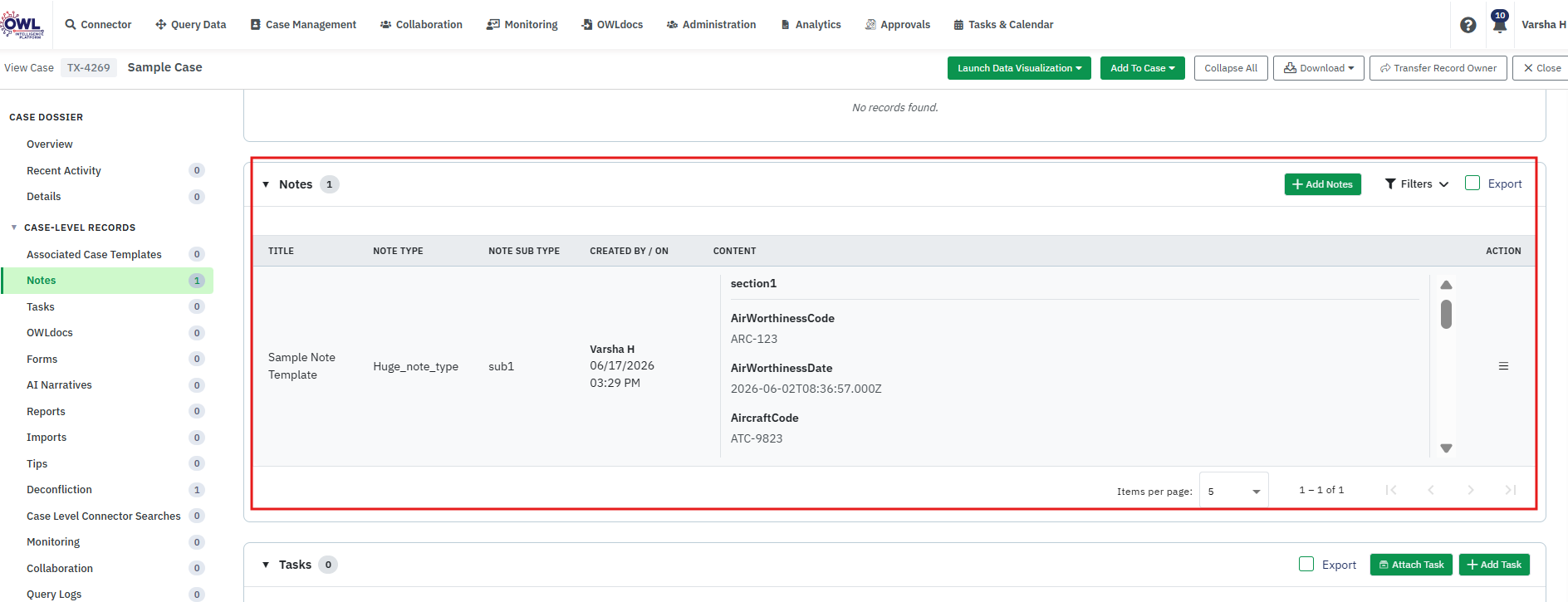1568x602 pixels.
Task: Open the Monitoring top menu
Action: tap(522, 25)
